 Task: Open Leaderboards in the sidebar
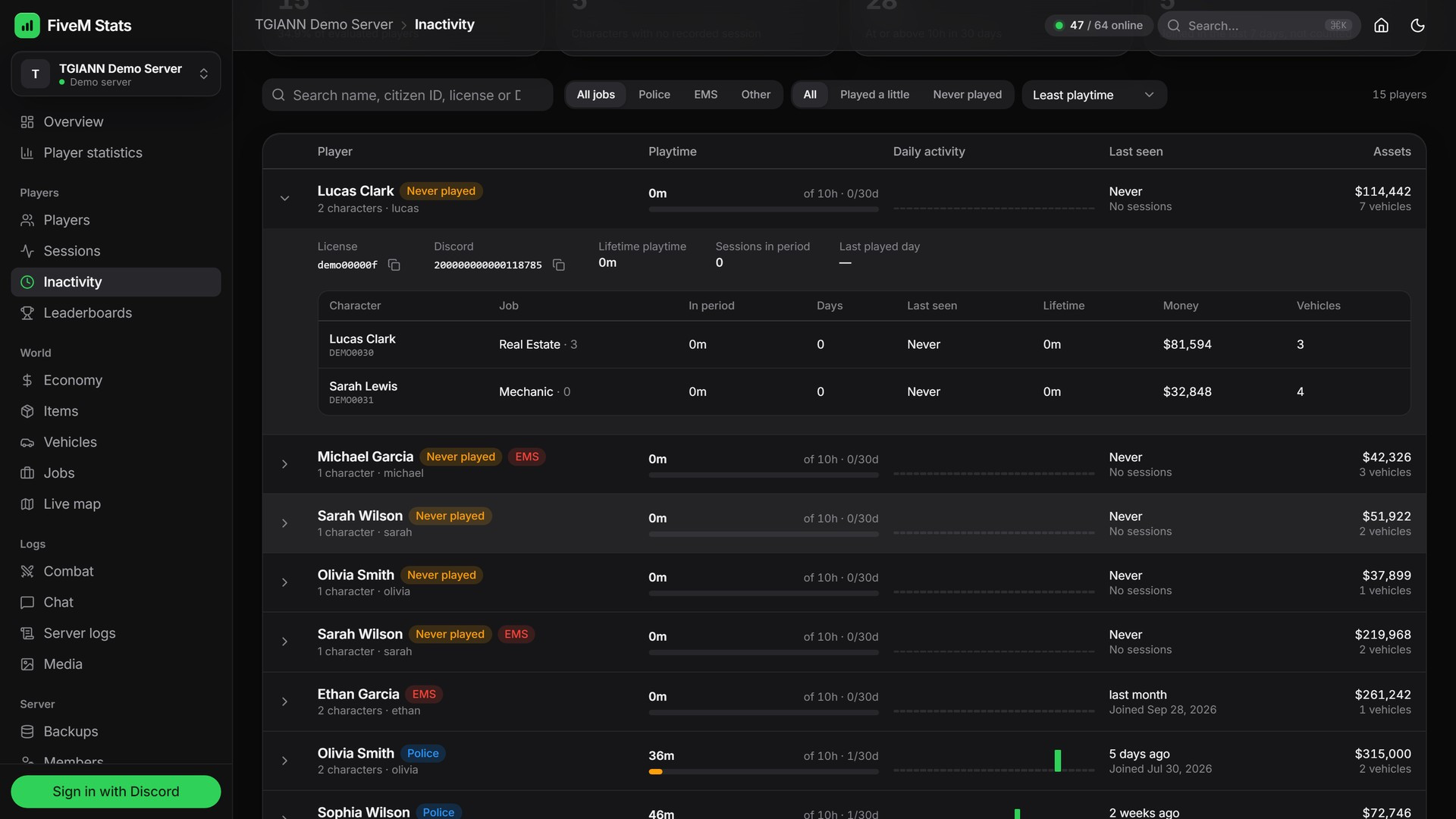[x=116, y=313]
